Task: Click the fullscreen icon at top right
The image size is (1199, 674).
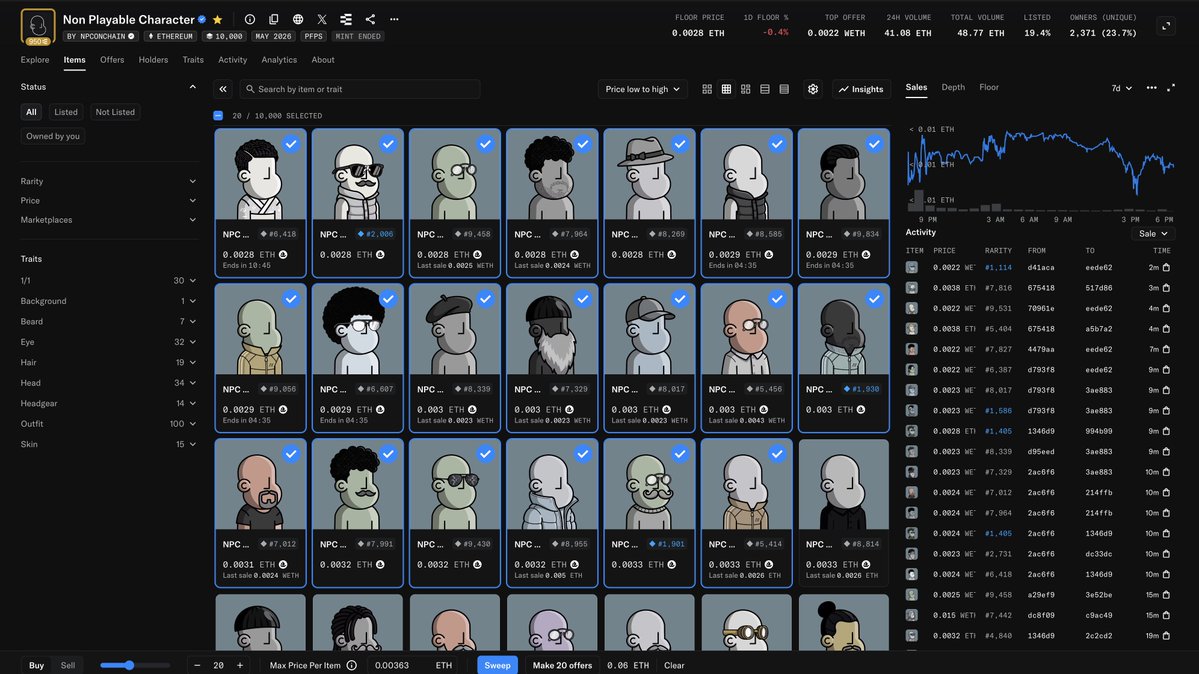Action: (x=1166, y=26)
